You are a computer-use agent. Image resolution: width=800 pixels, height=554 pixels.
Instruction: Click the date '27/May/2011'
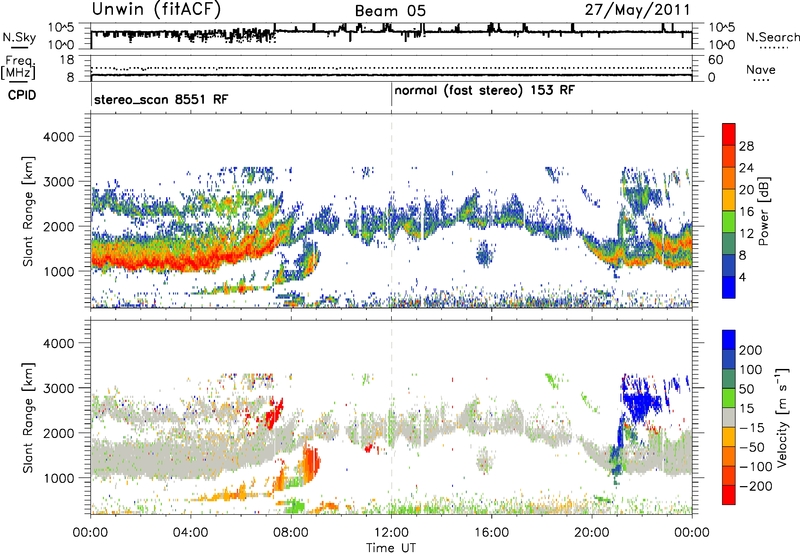pyautogui.click(x=637, y=10)
